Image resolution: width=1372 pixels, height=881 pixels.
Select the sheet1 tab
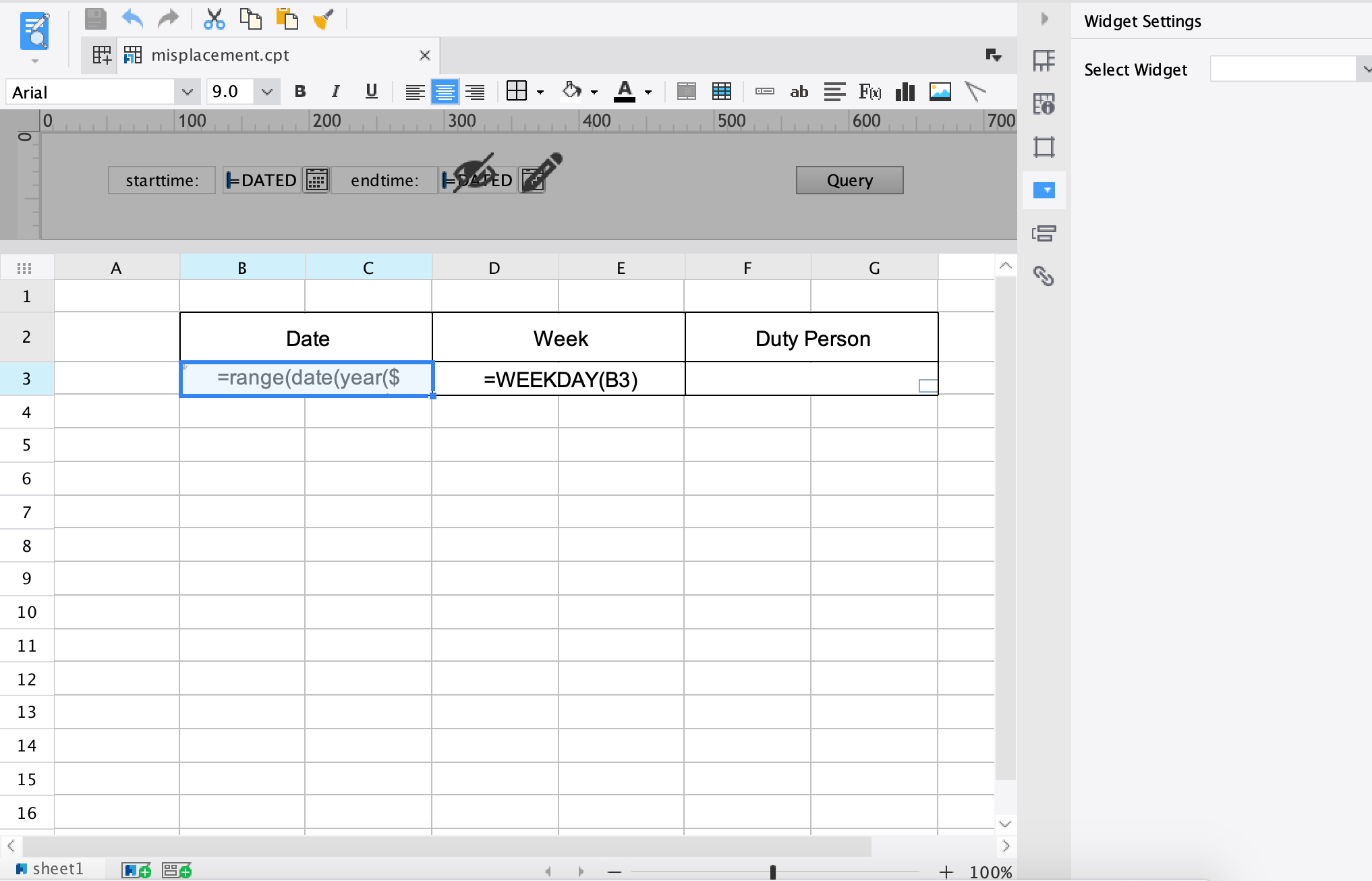[x=57, y=869]
